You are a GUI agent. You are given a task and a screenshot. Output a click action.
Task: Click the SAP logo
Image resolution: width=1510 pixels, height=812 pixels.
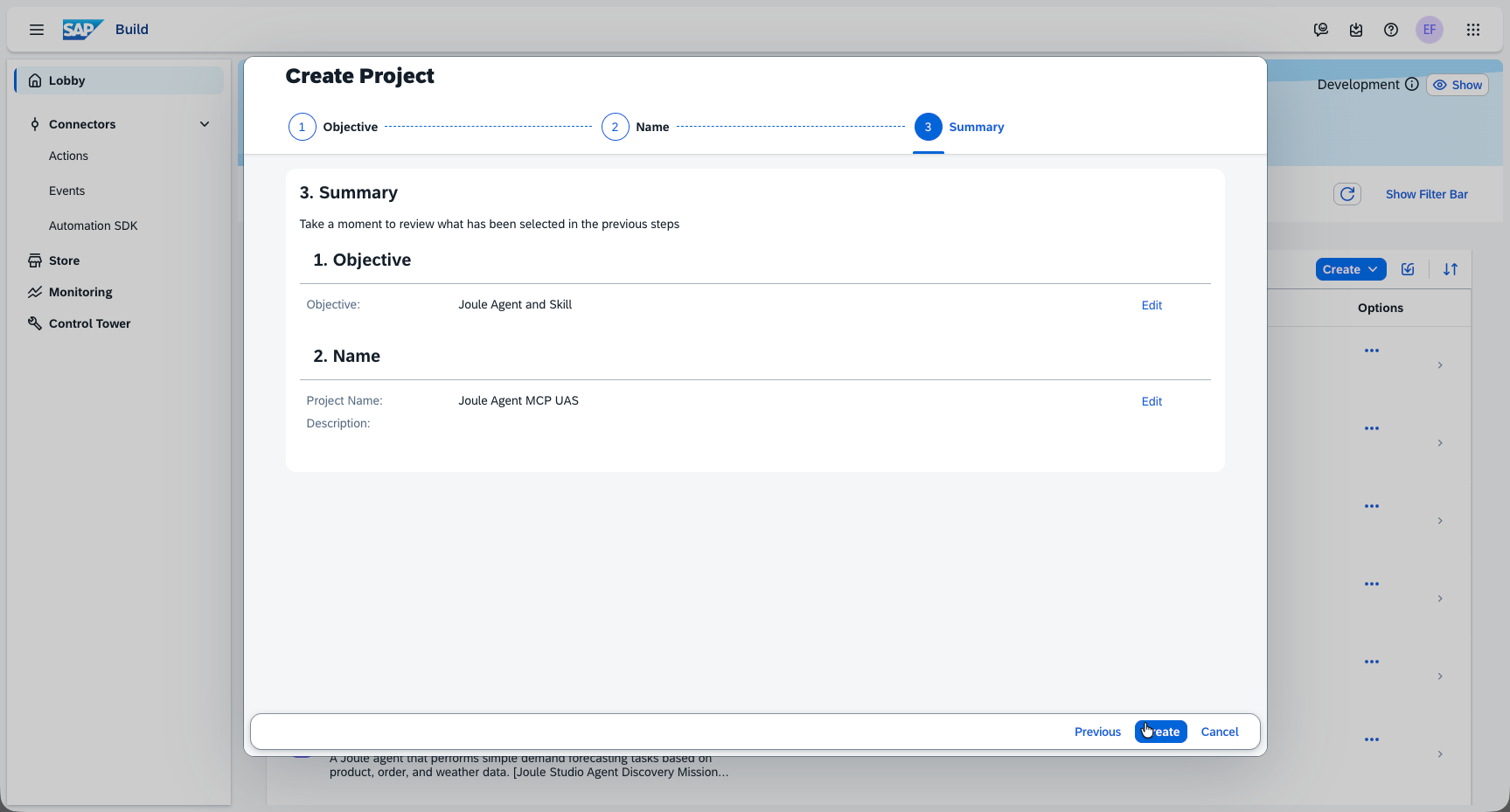coord(83,30)
